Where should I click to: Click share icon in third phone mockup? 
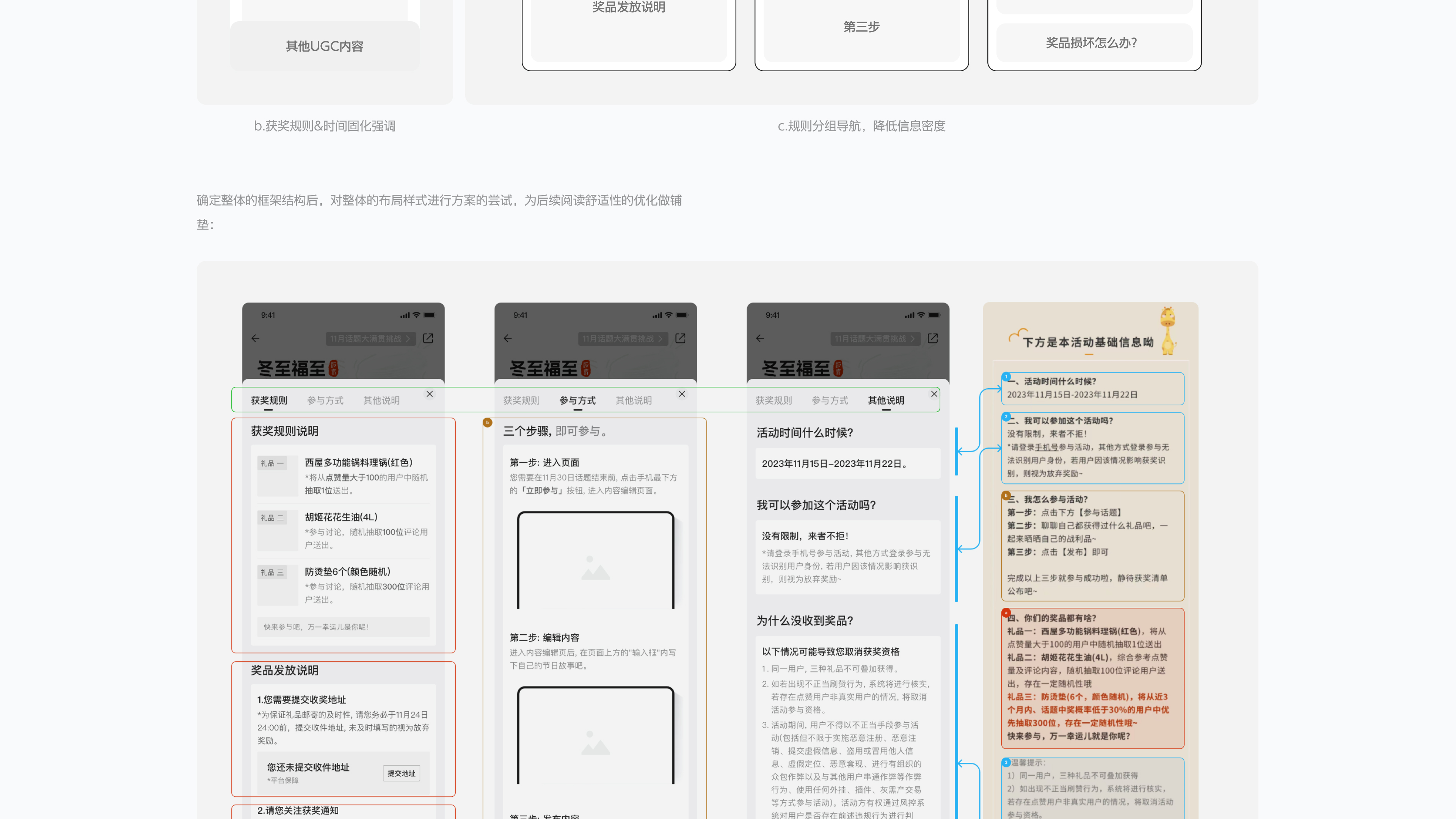pyautogui.click(x=933, y=338)
